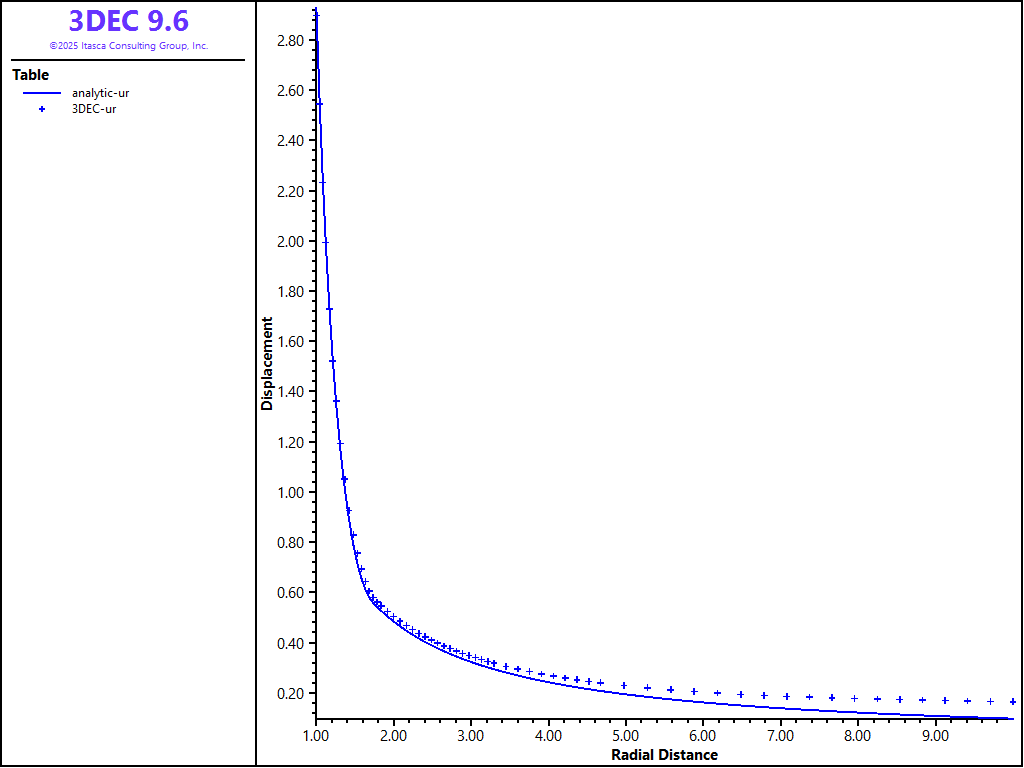
Task: Click the 2.80 tick label on y-axis
Action: [x=291, y=41]
